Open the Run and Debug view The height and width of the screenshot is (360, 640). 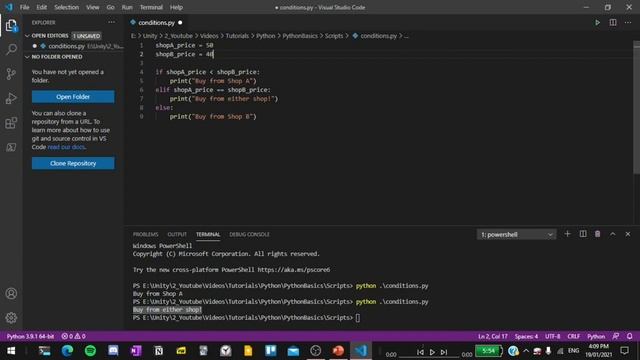pos(11,98)
